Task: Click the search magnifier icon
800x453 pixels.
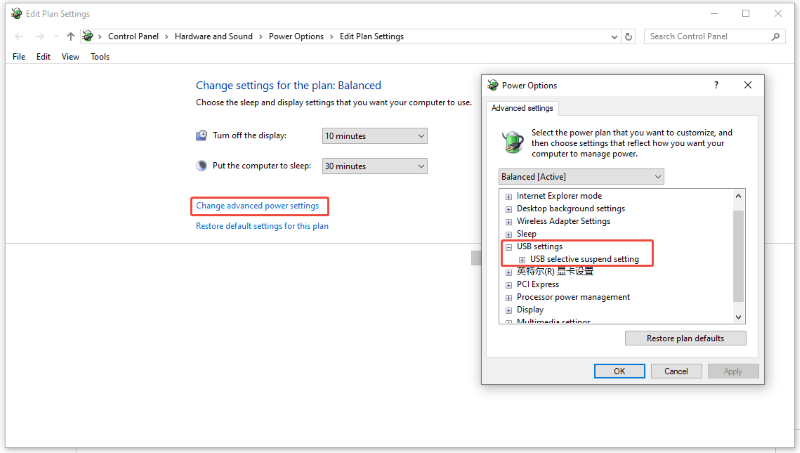Action: [776, 36]
